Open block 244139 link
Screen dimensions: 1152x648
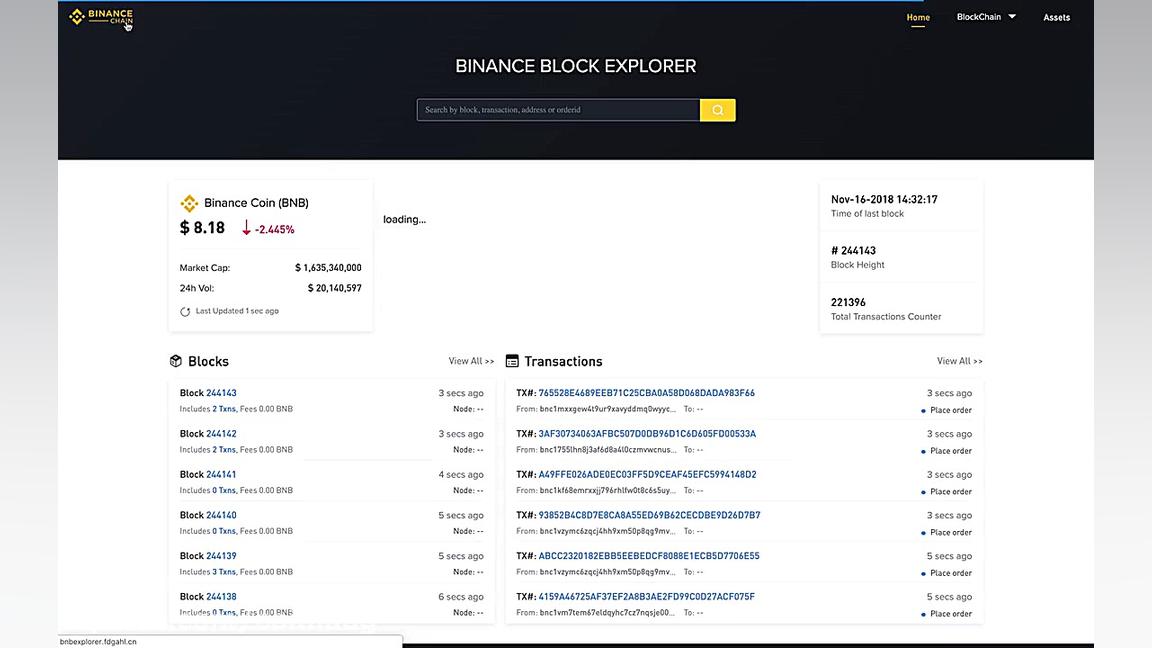(x=221, y=556)
